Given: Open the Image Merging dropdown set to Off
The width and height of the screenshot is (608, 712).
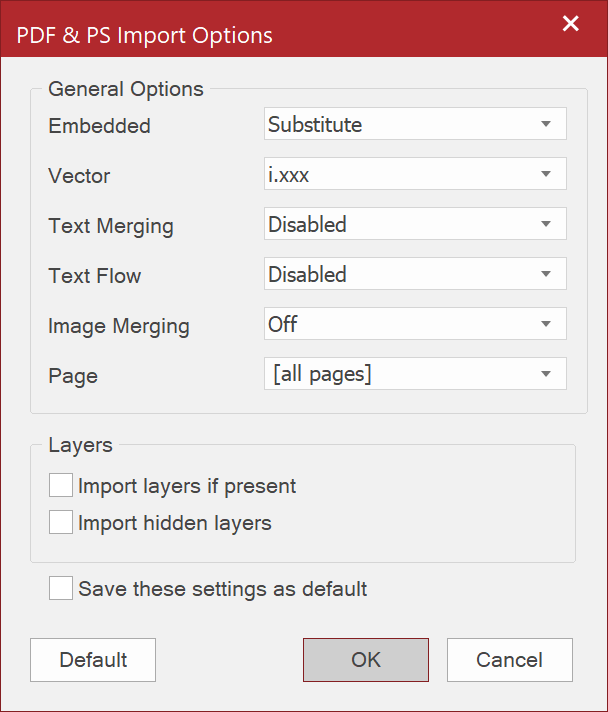Looking at the screenshot, I should 415,324.
